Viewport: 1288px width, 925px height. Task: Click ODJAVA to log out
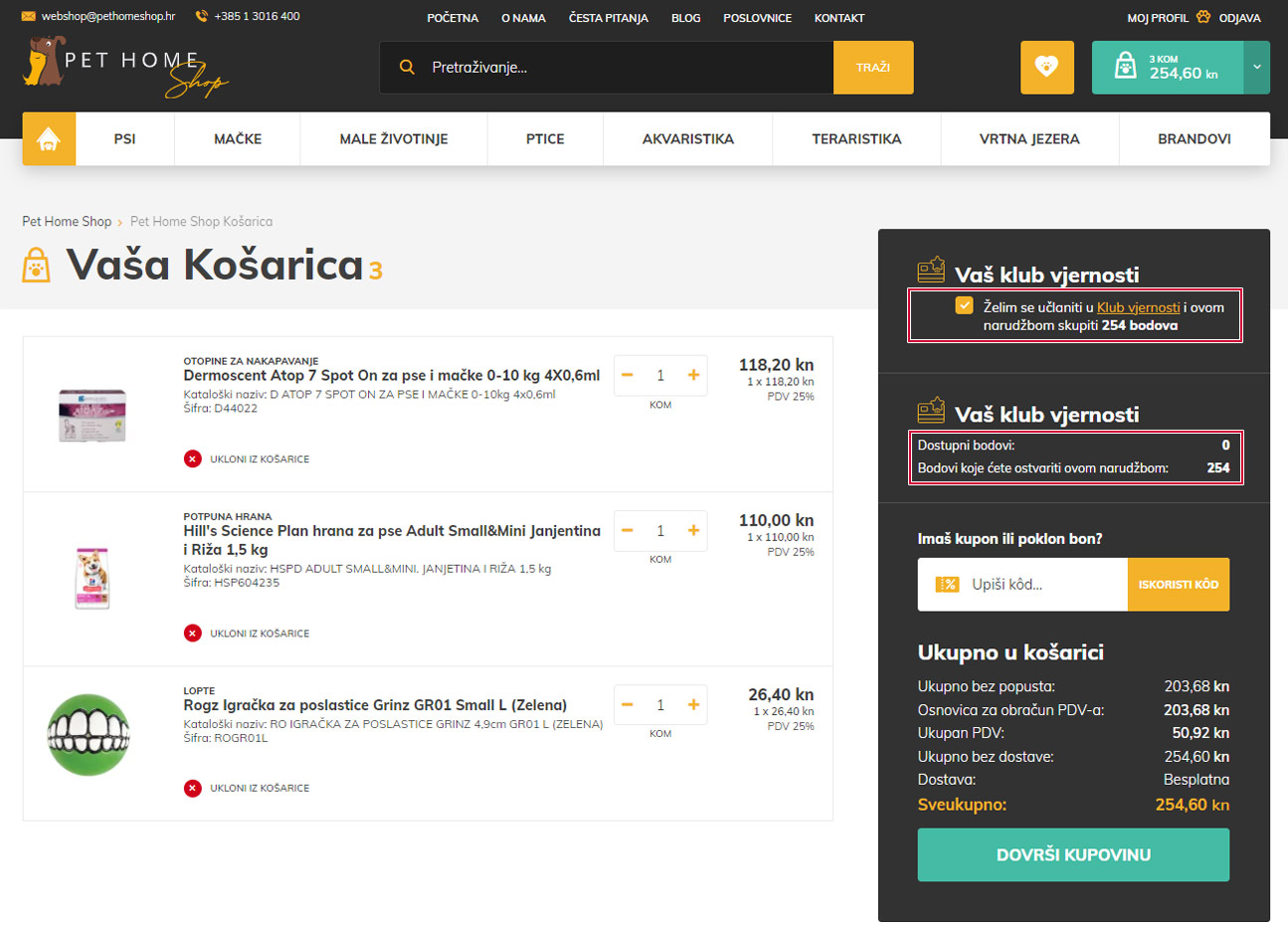pyautogui.click(x=1239, y=18)
